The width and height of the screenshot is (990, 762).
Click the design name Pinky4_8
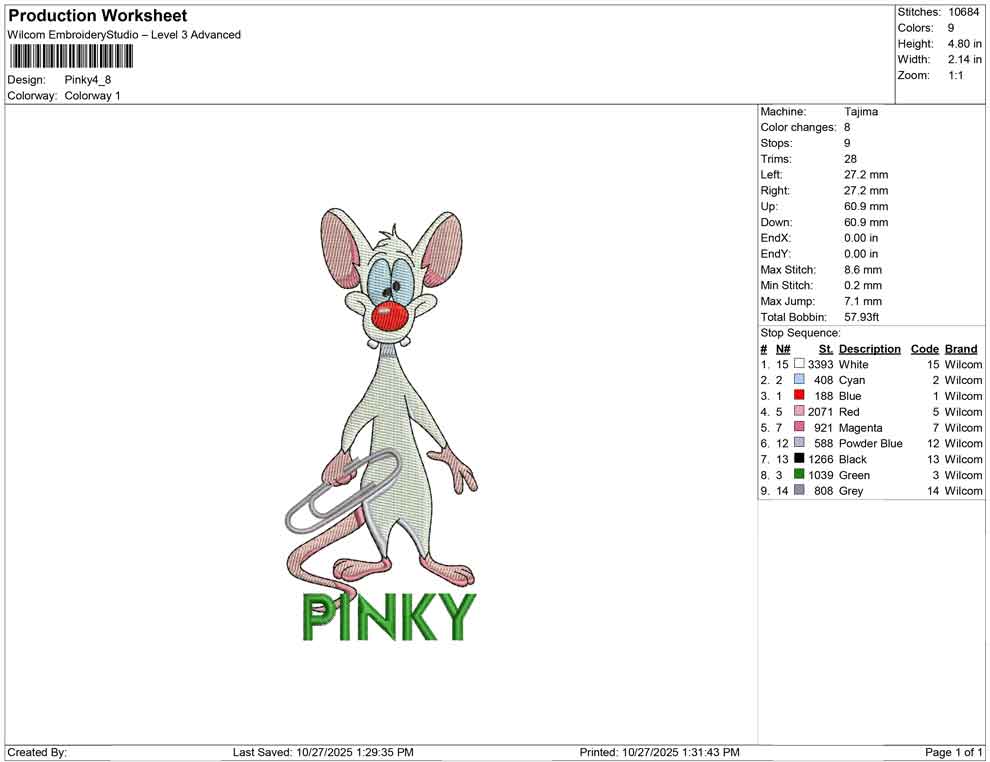click(x=88, y=80)
